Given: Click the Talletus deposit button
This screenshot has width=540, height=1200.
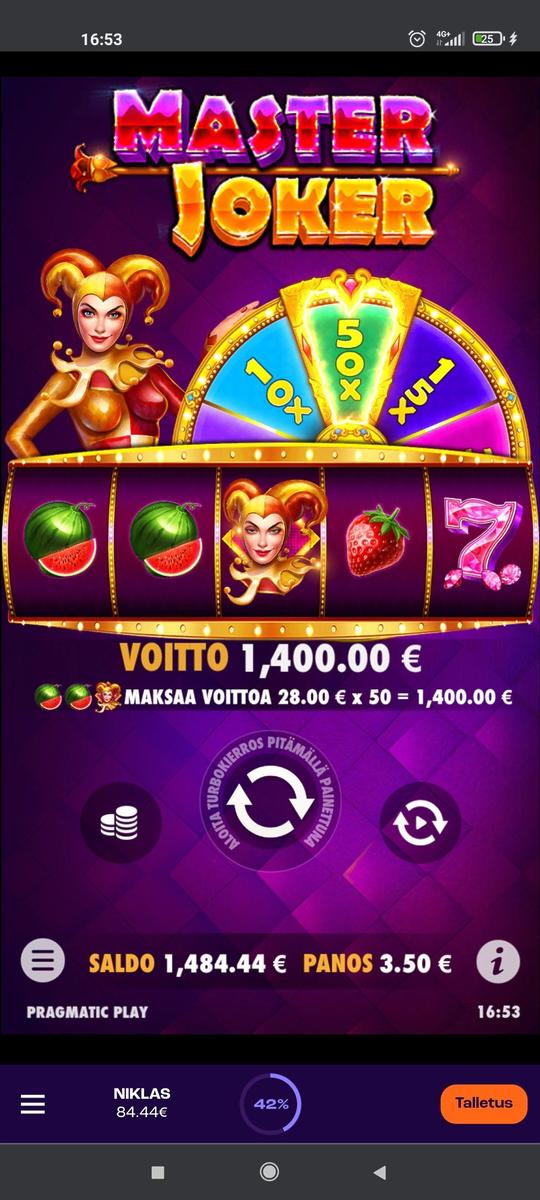Looking at the screenshot, I should 484,1104.
